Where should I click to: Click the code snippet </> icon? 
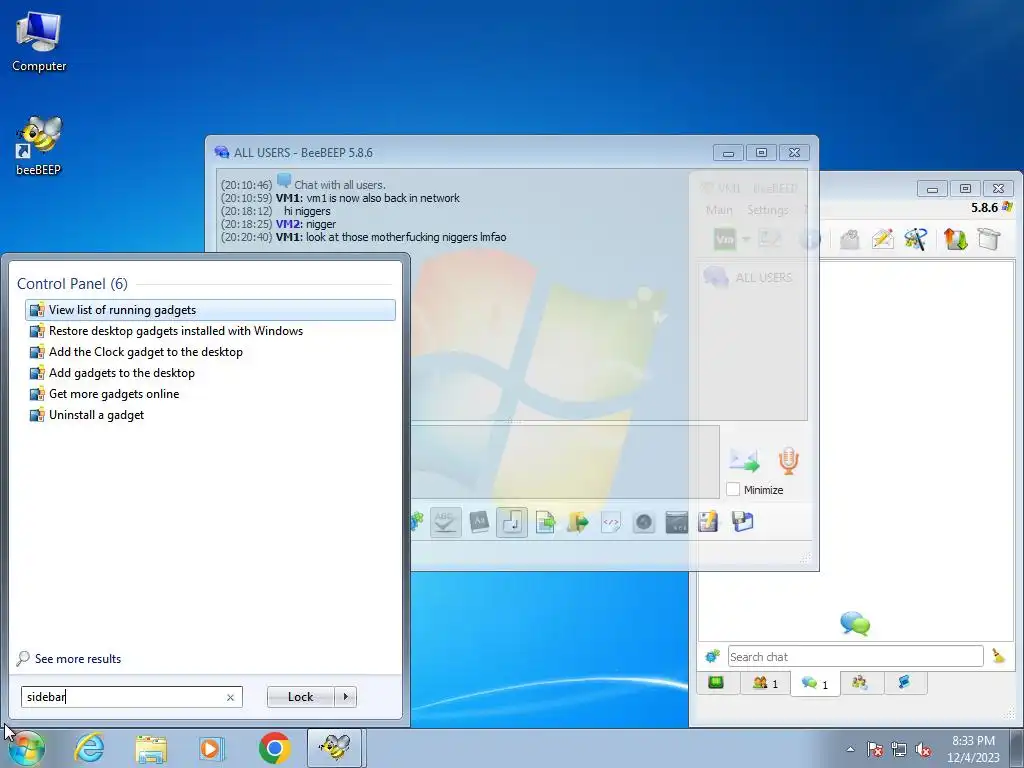pyautogui.click(x=611, y=522)
